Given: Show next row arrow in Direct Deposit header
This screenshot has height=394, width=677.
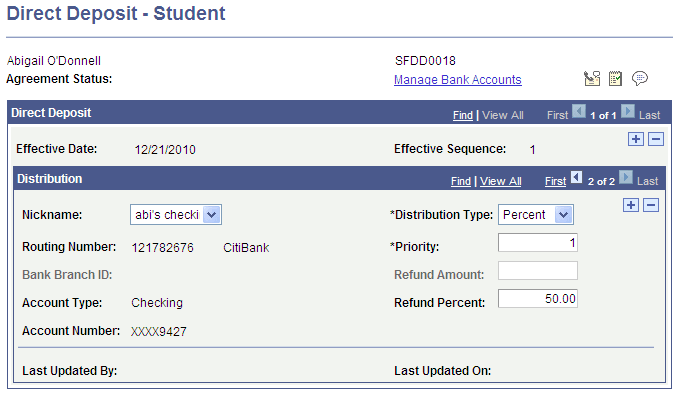Looking at the screenshot, I should coord(628,112).
